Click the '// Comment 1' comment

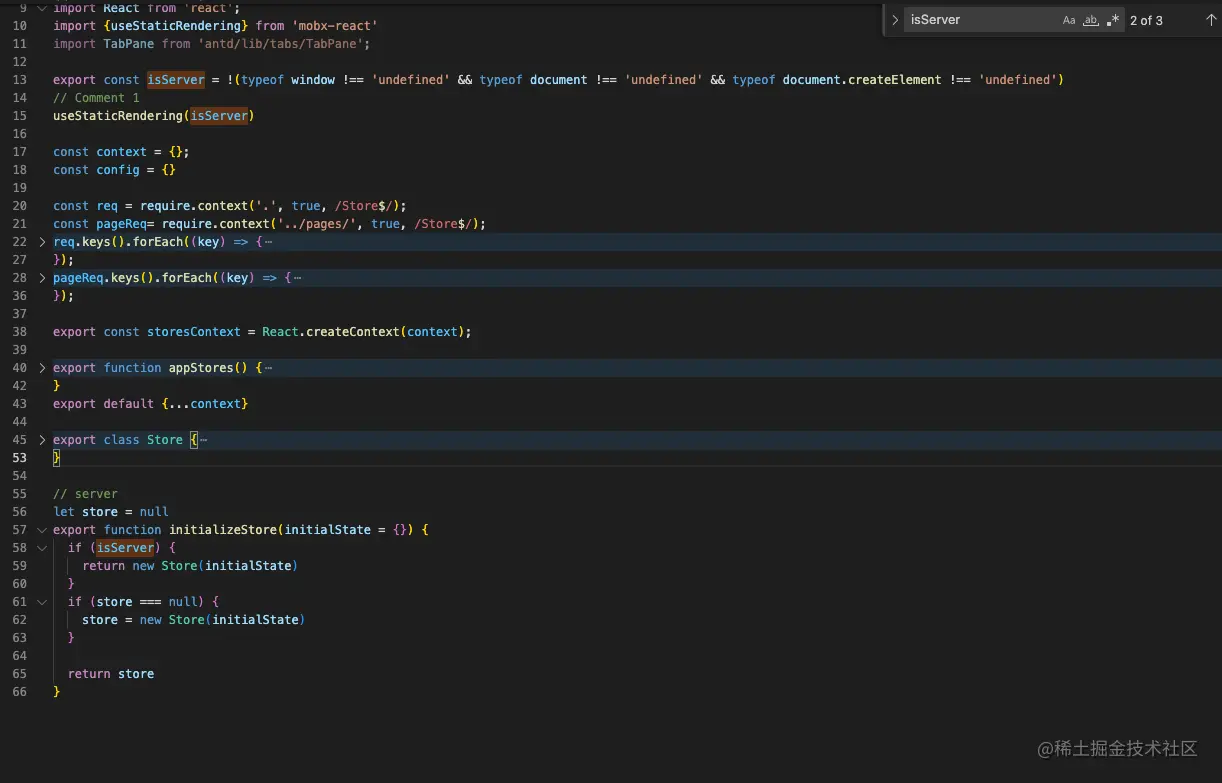[96, 98]
